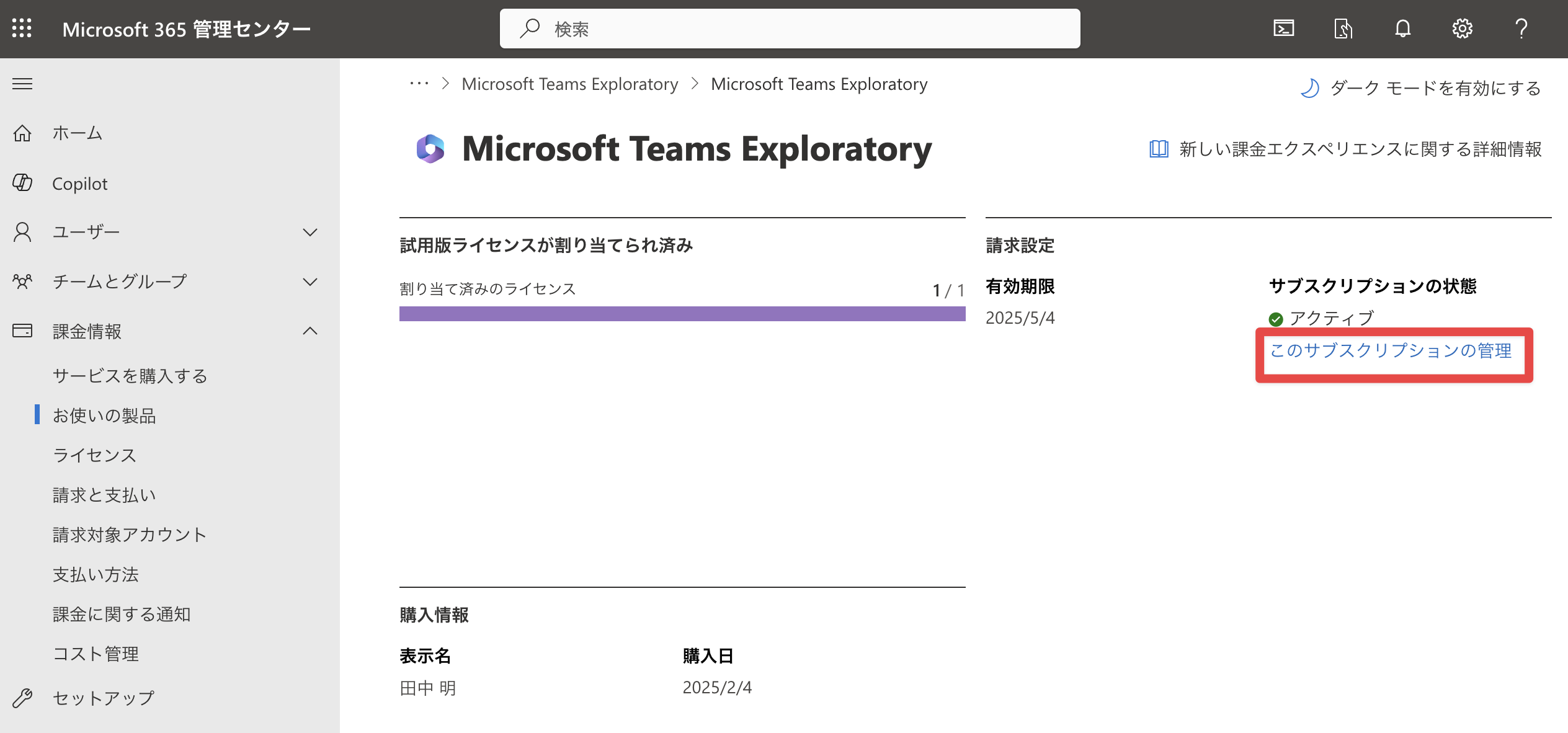Open 請求と支払い page

(x=104, y=495)
